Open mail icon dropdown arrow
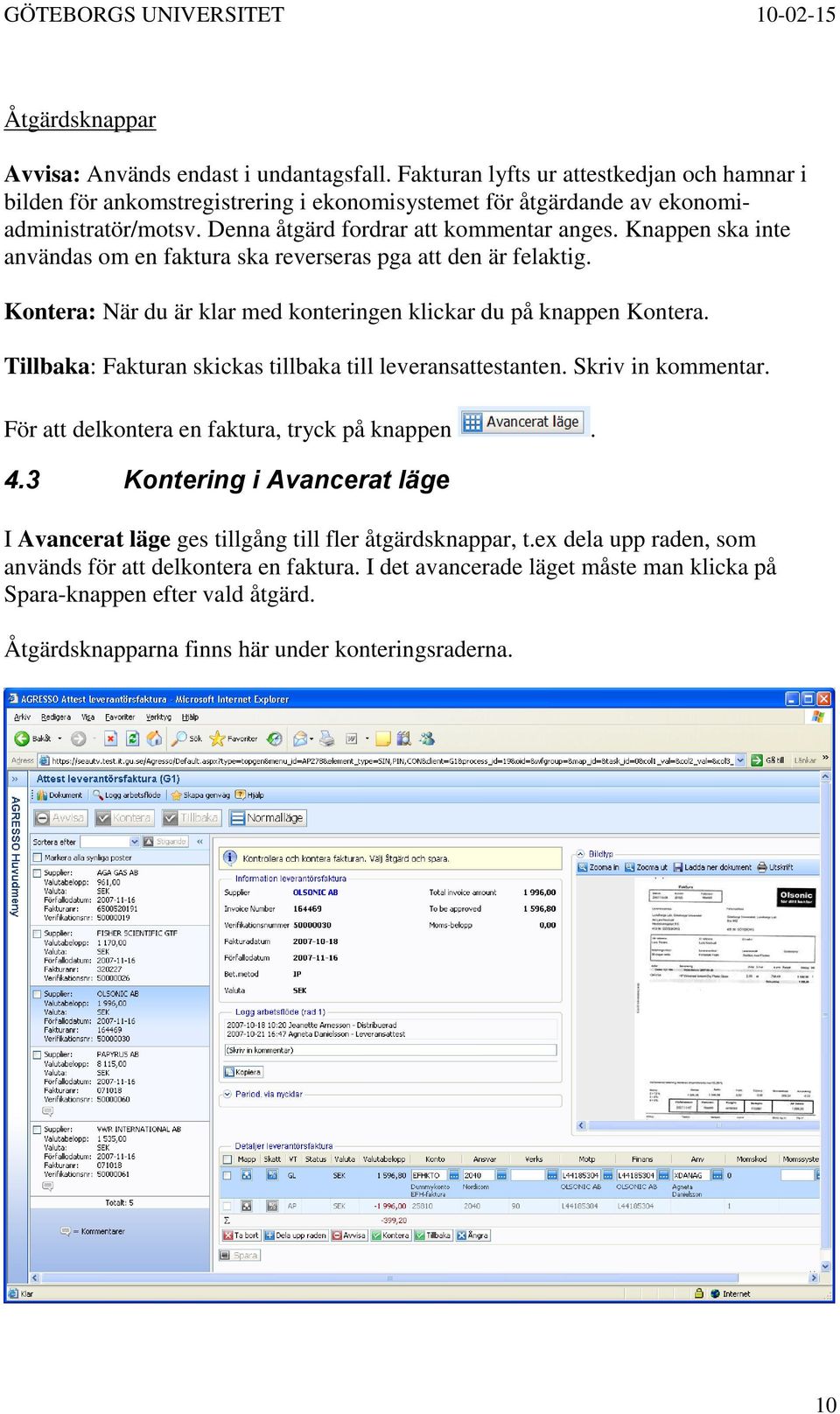The image size is (840, 1414). pos(311,739)
